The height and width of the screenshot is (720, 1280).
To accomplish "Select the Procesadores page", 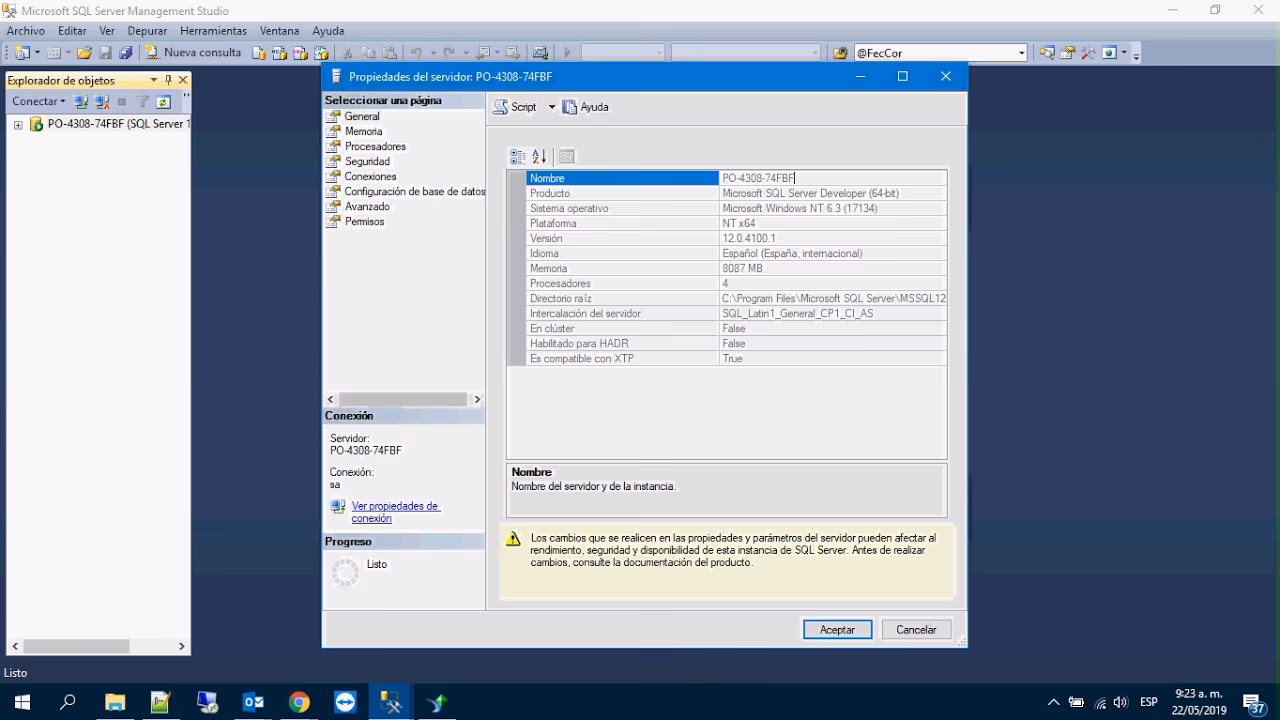I will (x=375, y=146).
